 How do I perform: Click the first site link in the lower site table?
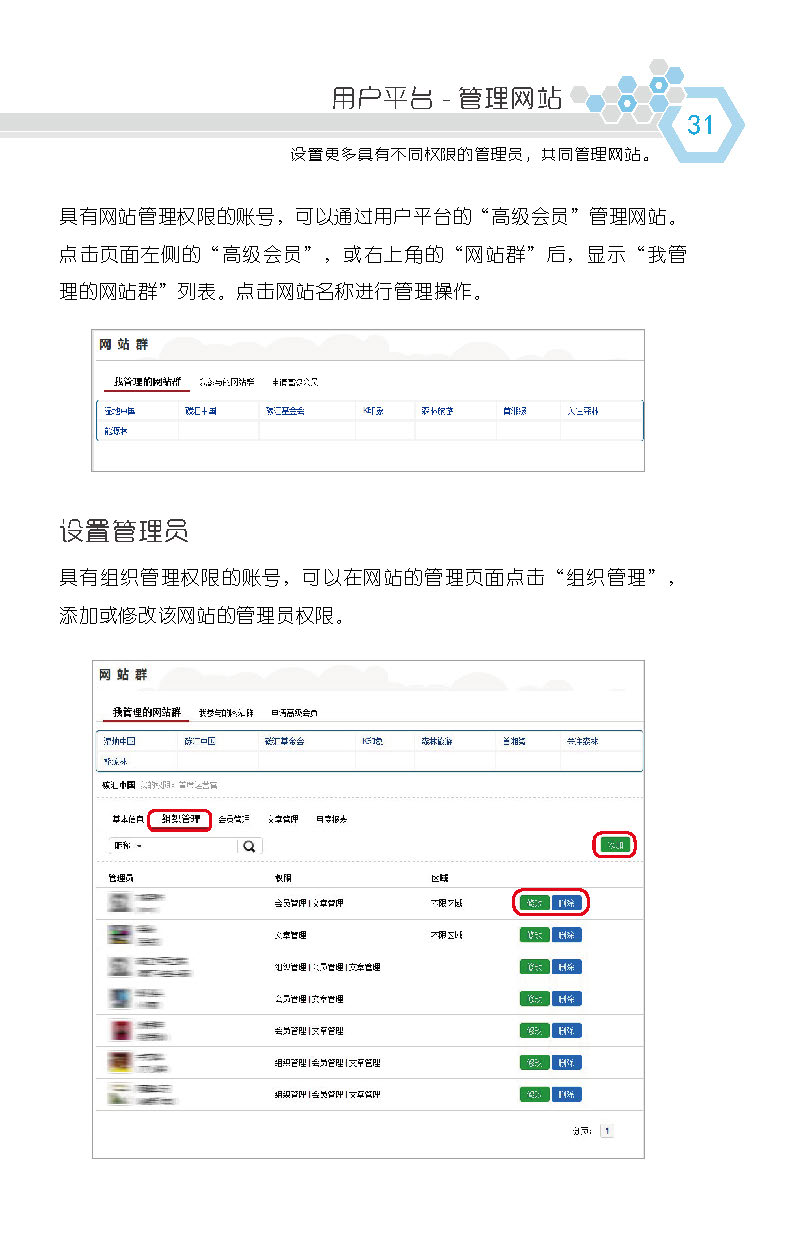tap(119, 742)
